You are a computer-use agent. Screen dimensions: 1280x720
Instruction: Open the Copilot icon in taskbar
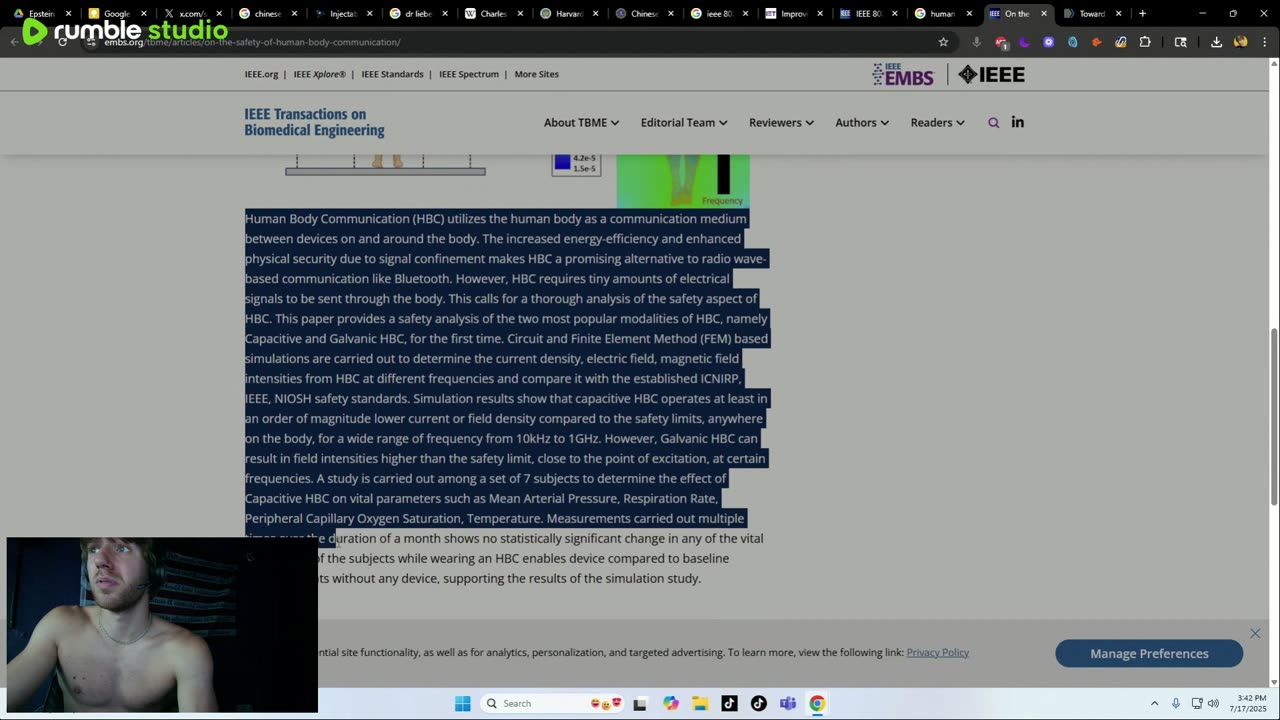pyautogui.click(x=670, y=703)
